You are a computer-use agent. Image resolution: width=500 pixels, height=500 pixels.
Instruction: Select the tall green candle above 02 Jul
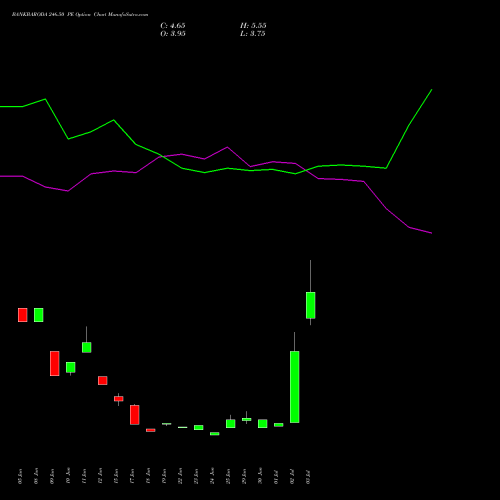pos(295,387)
